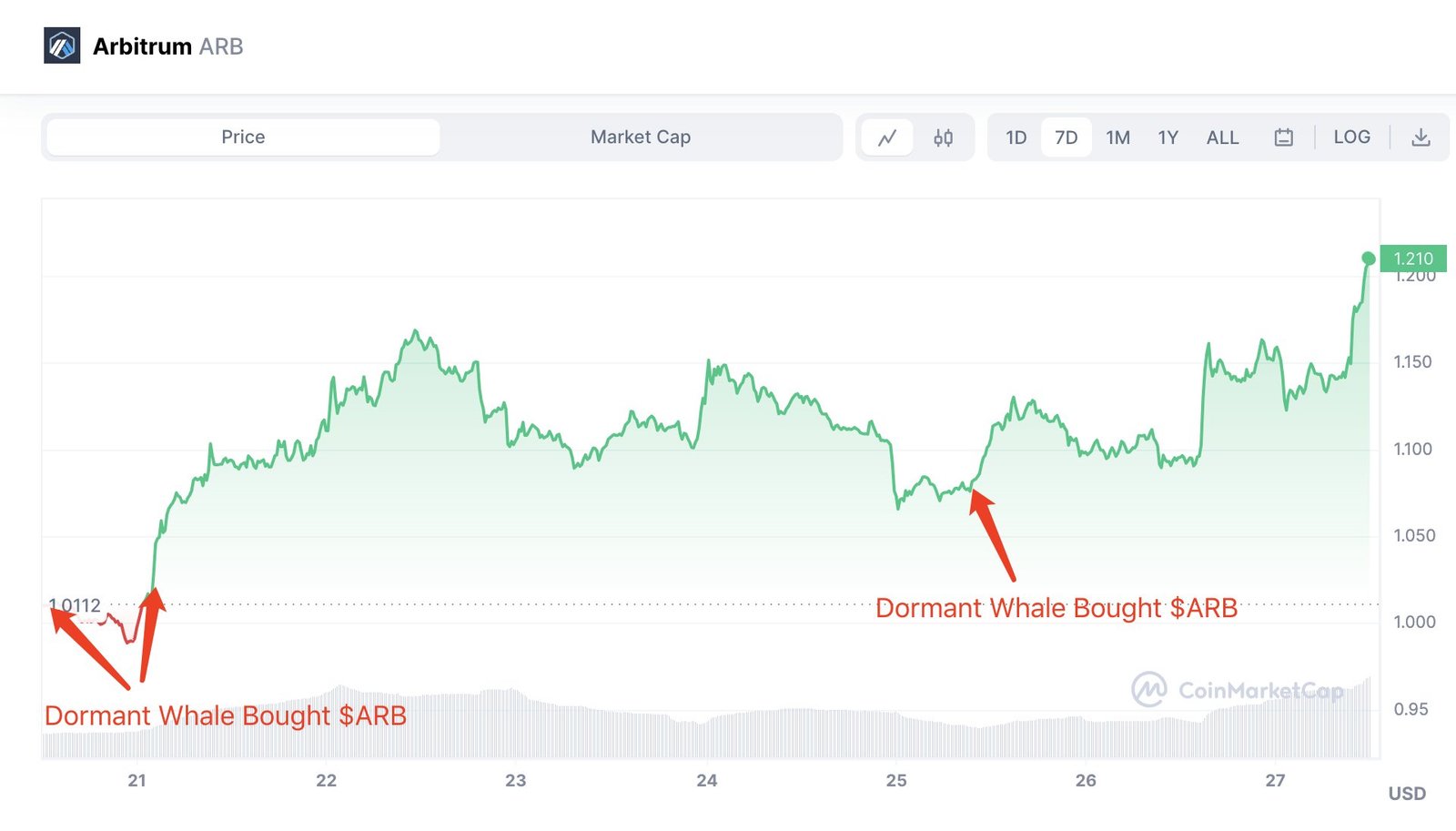Set time range to 7D

[1067, 137]
